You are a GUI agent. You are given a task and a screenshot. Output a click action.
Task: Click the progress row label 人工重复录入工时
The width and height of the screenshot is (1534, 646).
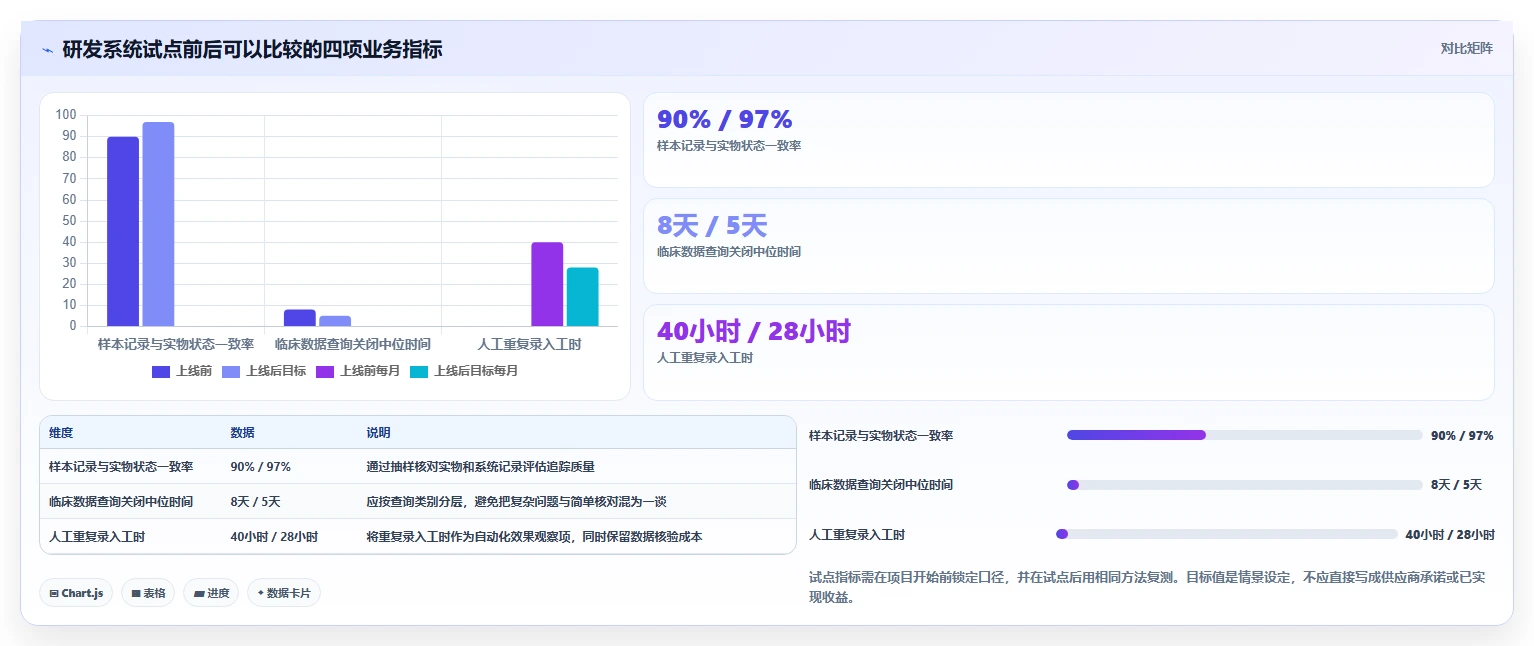point(857,535)
